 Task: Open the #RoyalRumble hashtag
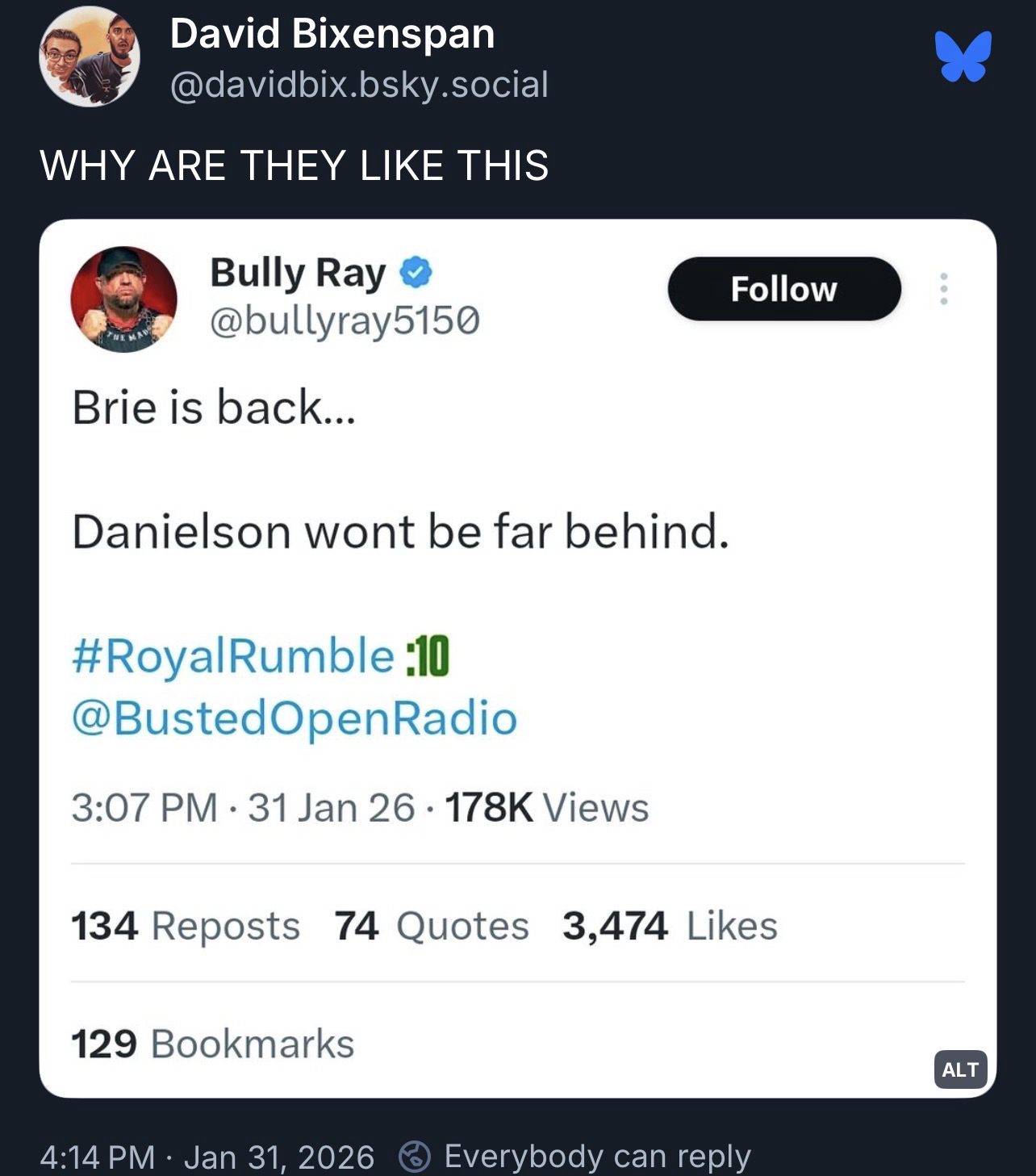pyautogui.click(x=233, y=655)
